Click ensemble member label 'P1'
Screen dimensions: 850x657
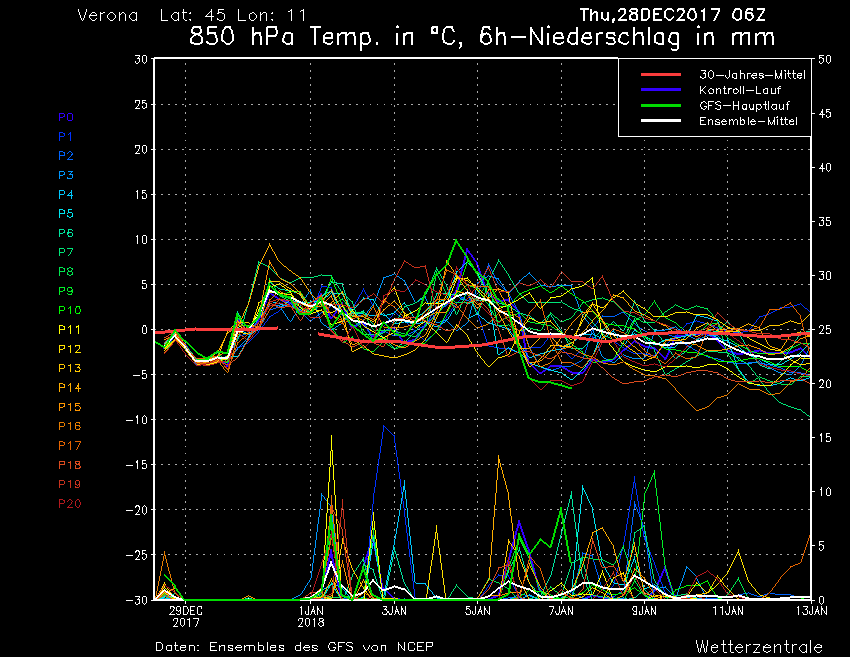click(x=66, y=137)
